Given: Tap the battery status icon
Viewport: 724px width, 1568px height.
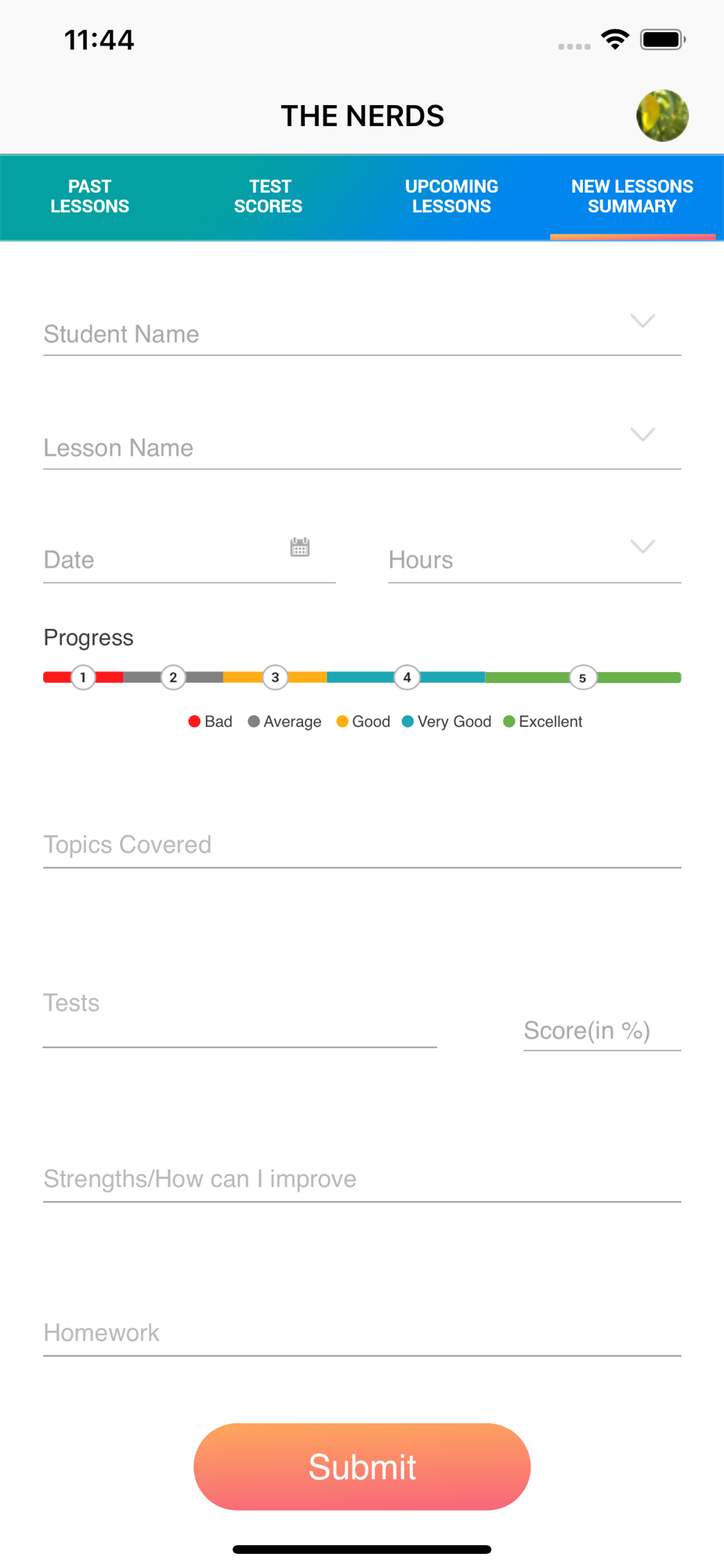Looking at the screenshot, I should [x=663, y=39].
